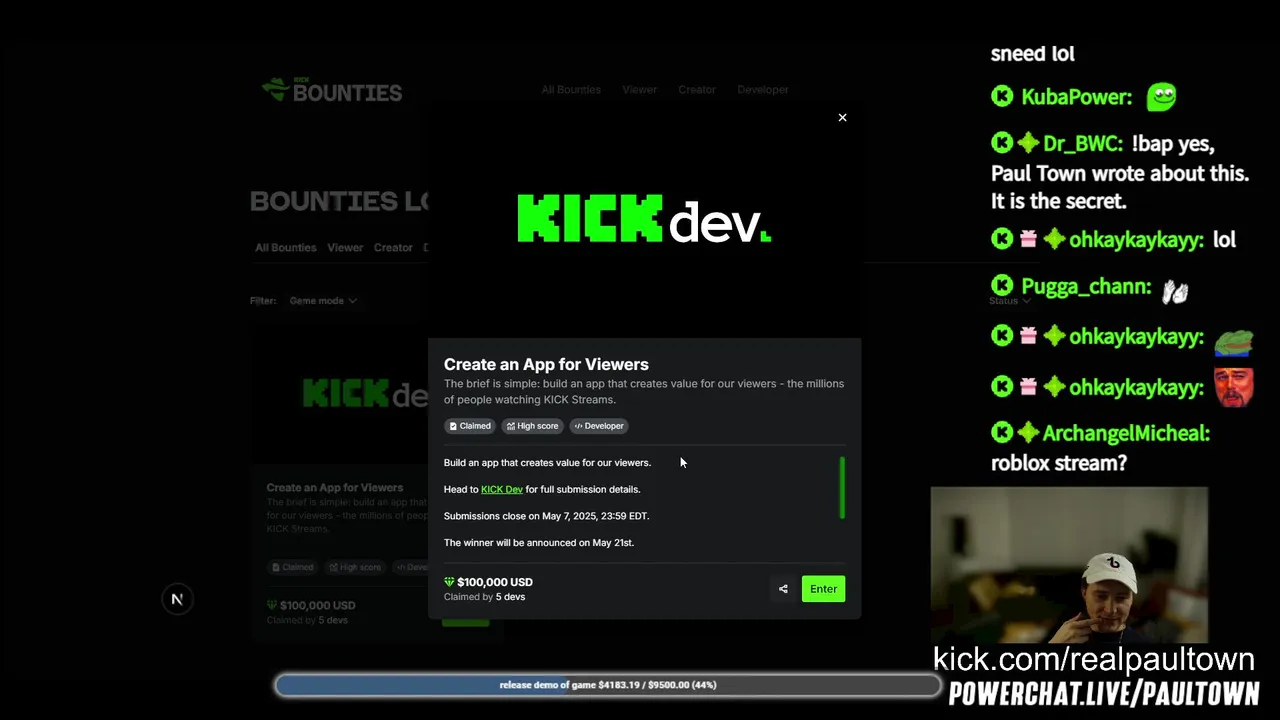
Task: Click the Kick badge beside ArchangelMicheal
Action: click(x=1002, y=433)
